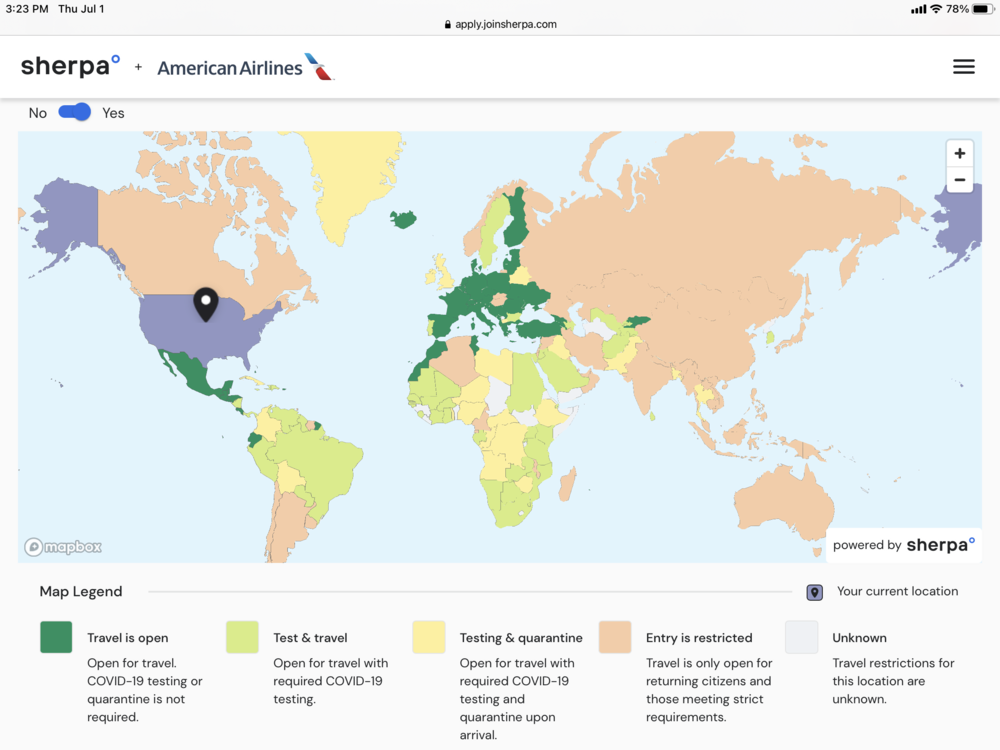Click the sherpa logo in header
Screen dimensions: 1000x750
click(x=70, y=67)
